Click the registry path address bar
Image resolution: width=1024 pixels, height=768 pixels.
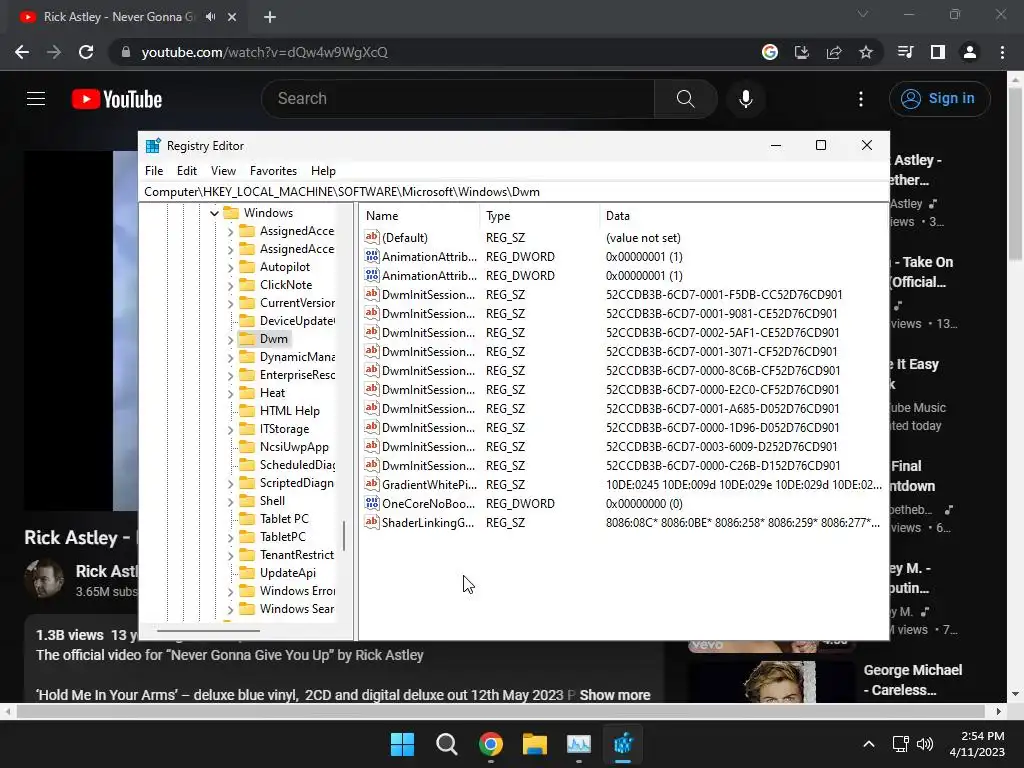tap(514, 192)
